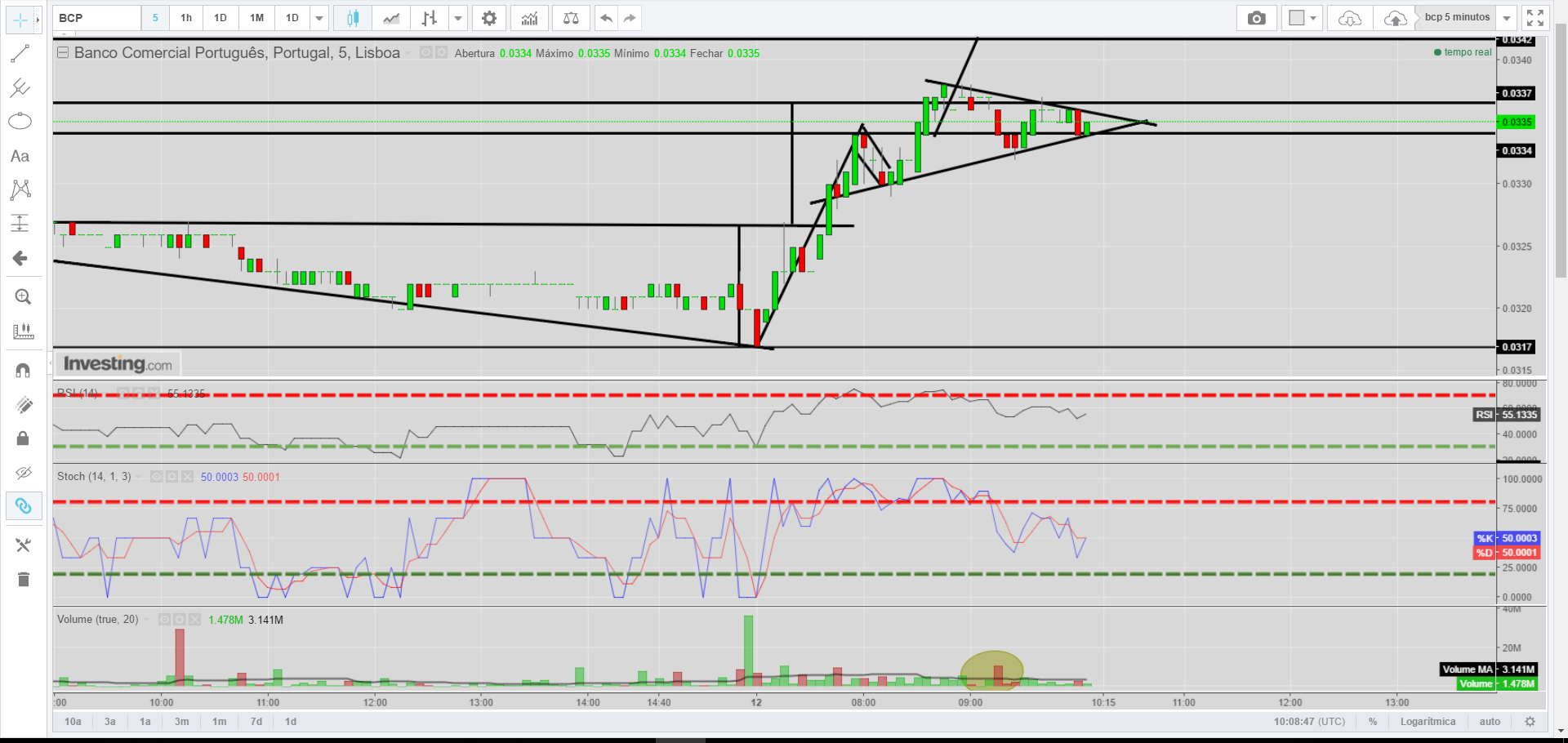This screenshot has width=1568, height=743.
Task: Take a chart snapshot with camera icon
Action: [1256, 18]
